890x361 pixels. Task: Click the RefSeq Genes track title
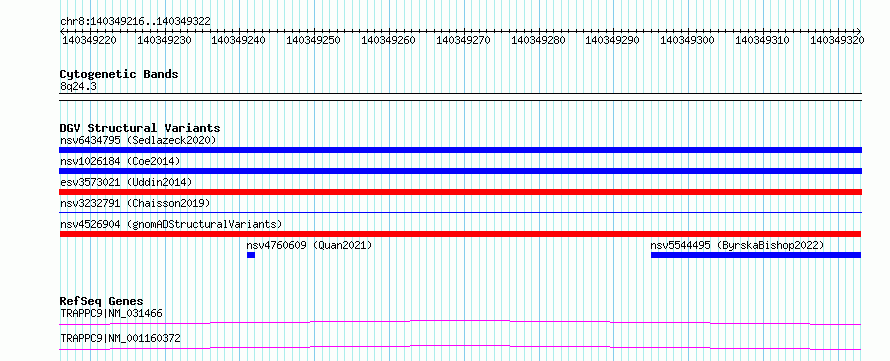tap(102, 301)
